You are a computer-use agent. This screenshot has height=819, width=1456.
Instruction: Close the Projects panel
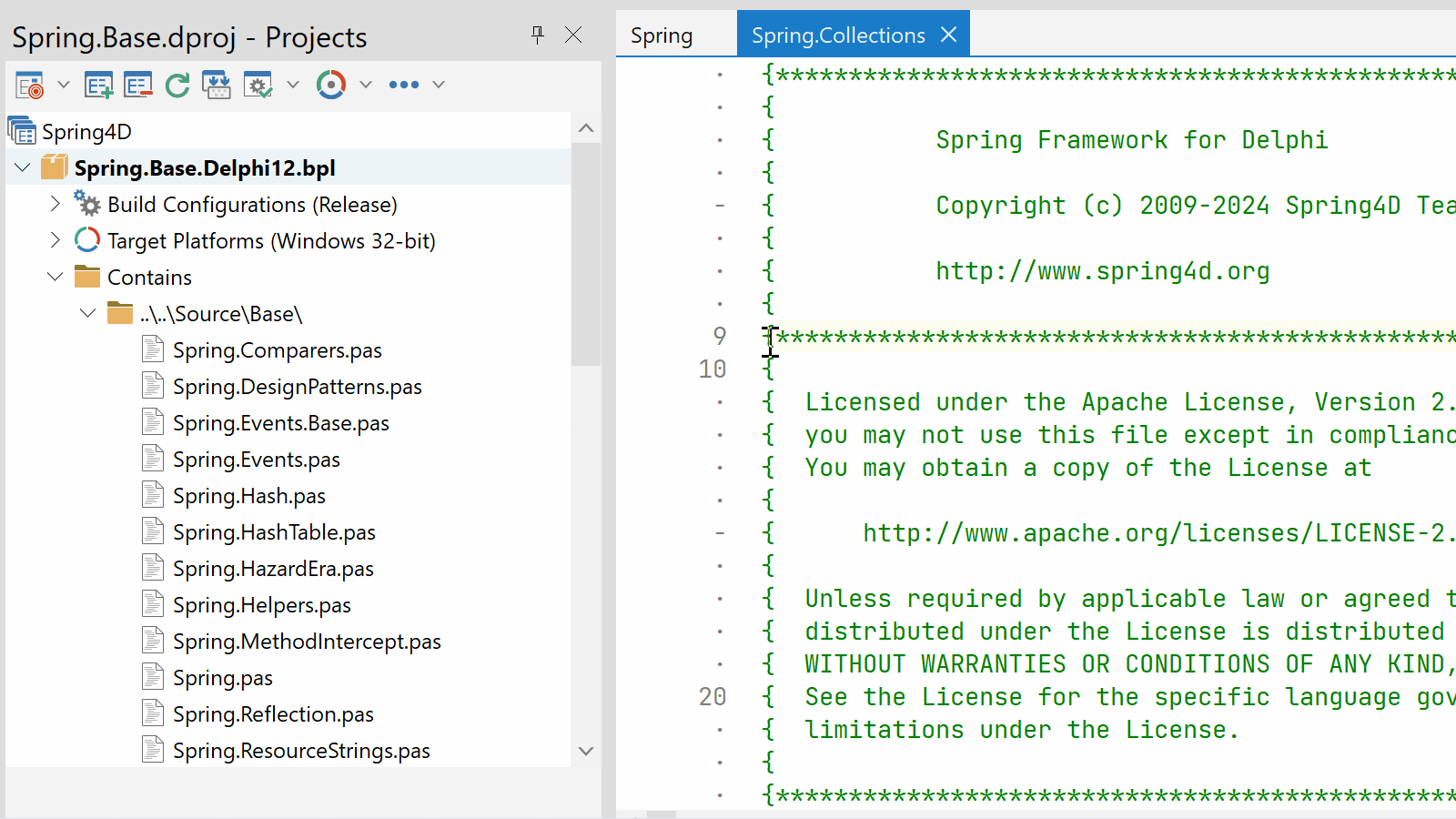click(x=573, y=35)
